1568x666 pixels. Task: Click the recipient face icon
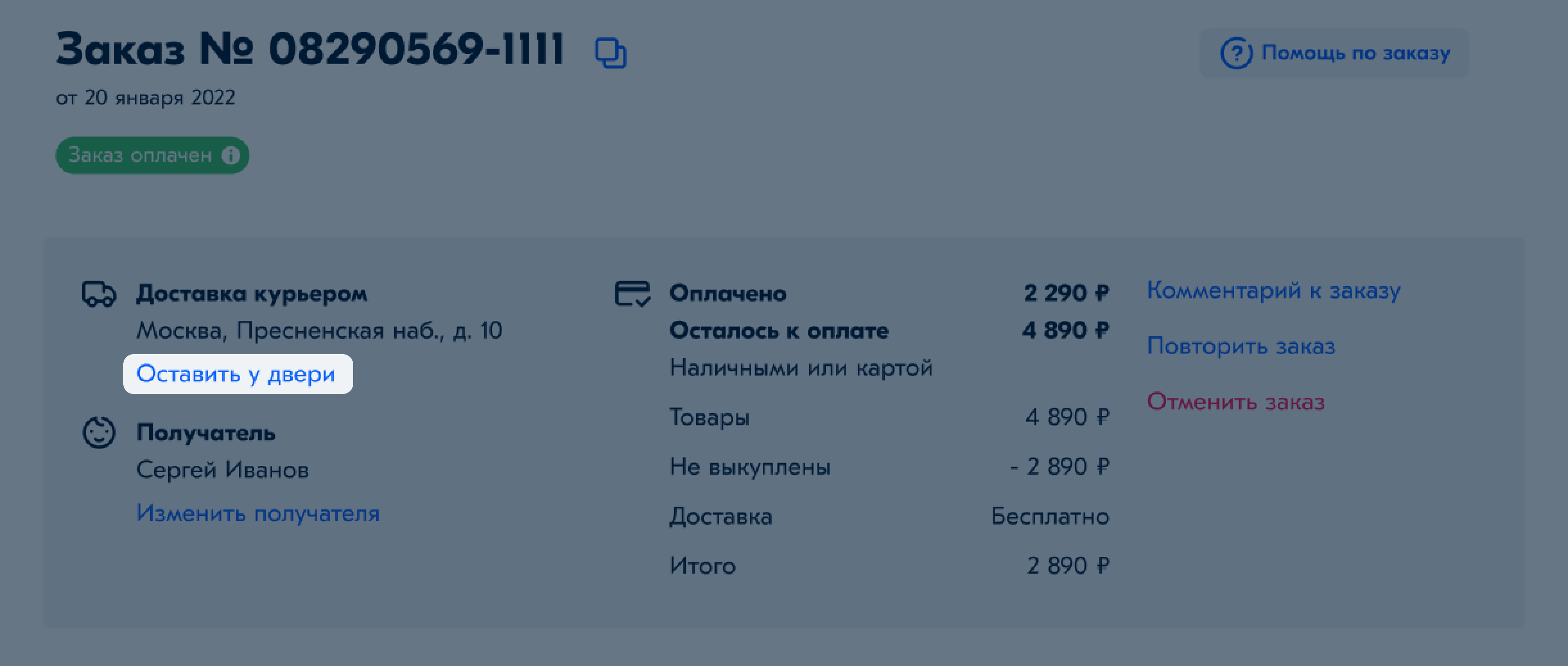coord(98,433)
